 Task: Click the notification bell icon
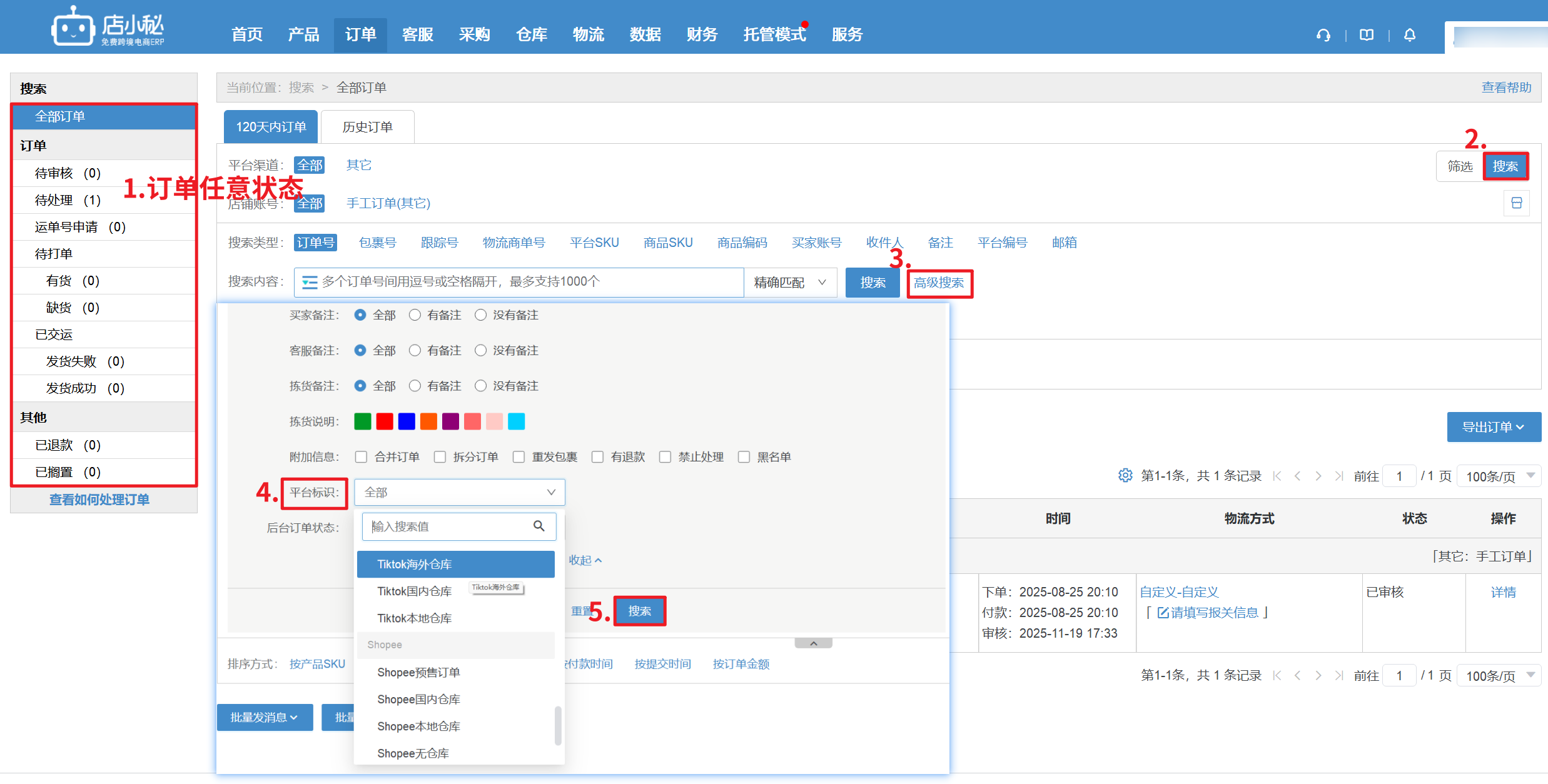(1409, 35)
